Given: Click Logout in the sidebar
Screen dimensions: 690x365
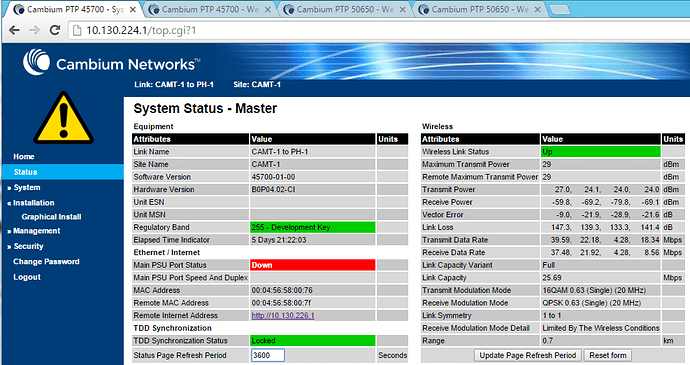Looking at the screenshot, I should tap(27, 277).
